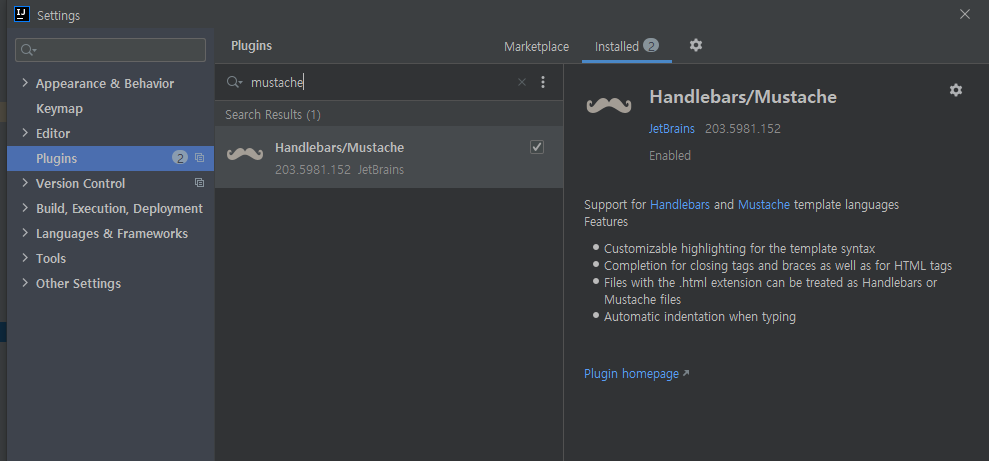Click the IntelliJ IDEA logo in the title bar
Screen dimensions: 989x461
(x=22, y=14)
